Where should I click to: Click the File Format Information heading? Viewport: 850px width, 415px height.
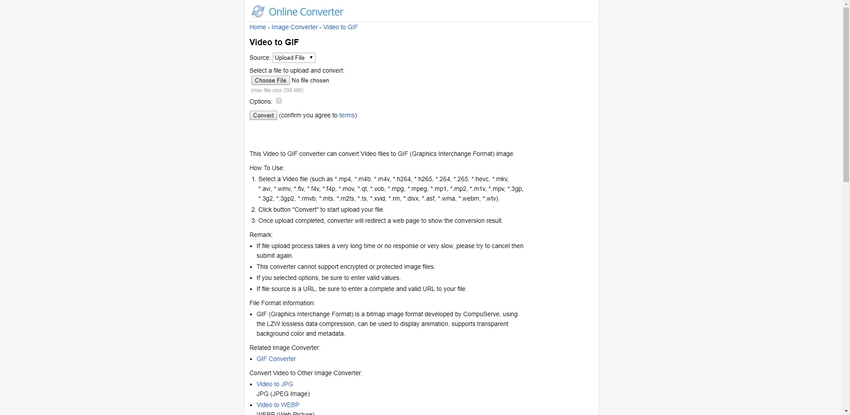tap(282, 303)
